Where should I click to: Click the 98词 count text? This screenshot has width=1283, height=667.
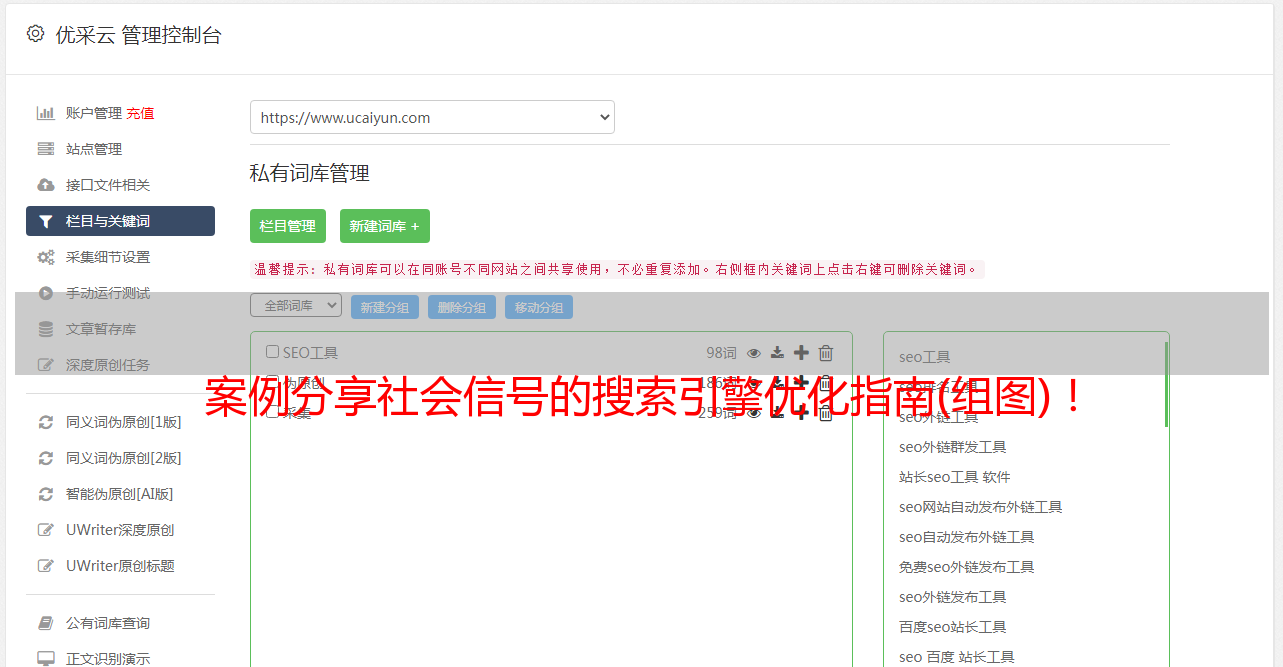721,352
